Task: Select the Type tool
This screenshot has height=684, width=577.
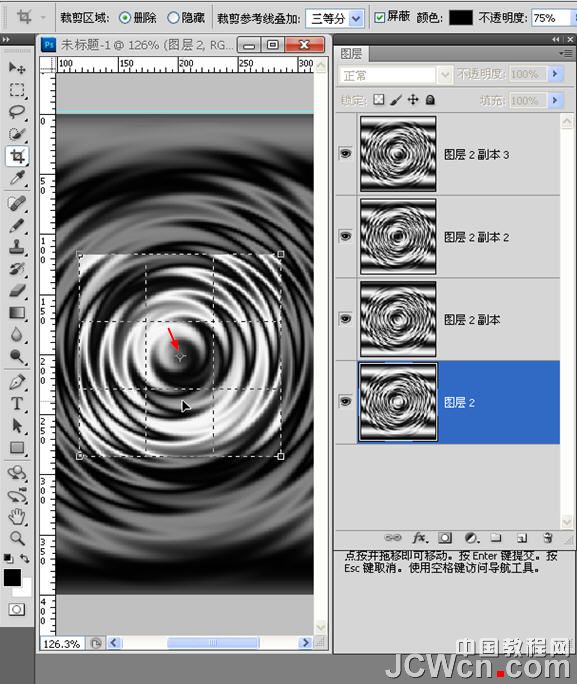Action: tap(17, 404)
